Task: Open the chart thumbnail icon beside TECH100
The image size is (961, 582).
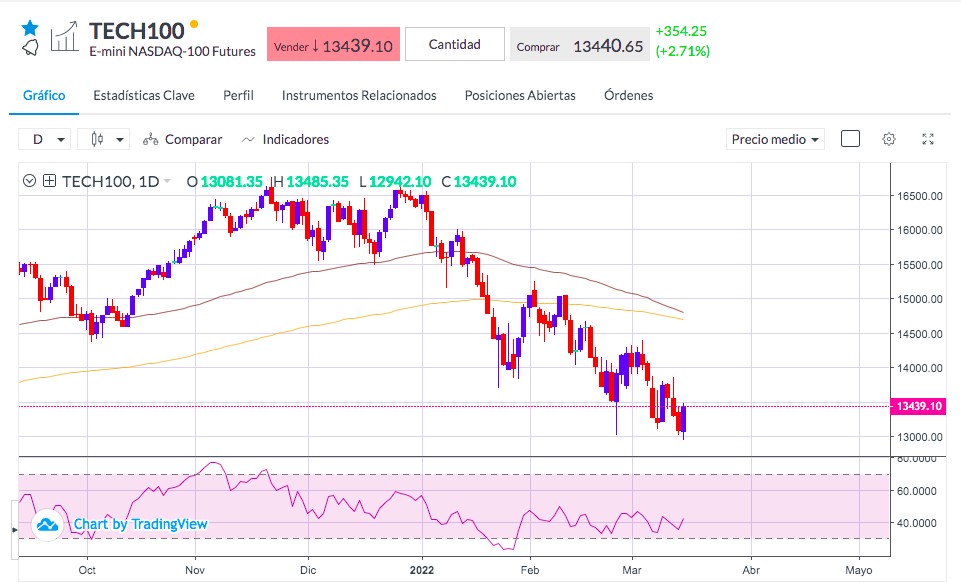Action: point(64,37)
